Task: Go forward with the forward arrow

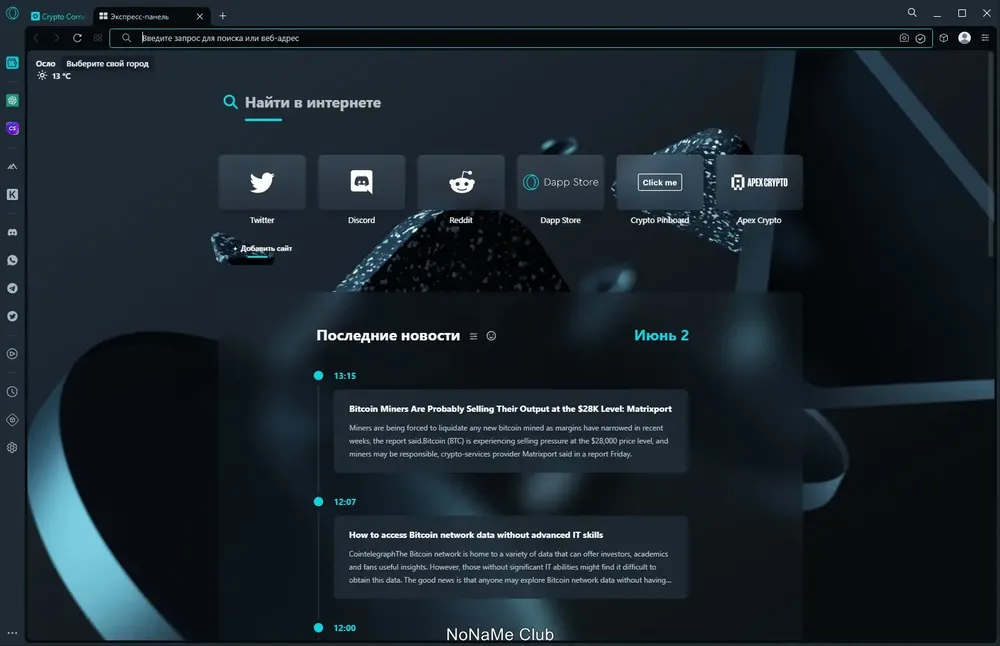Action: click(56, 38)
